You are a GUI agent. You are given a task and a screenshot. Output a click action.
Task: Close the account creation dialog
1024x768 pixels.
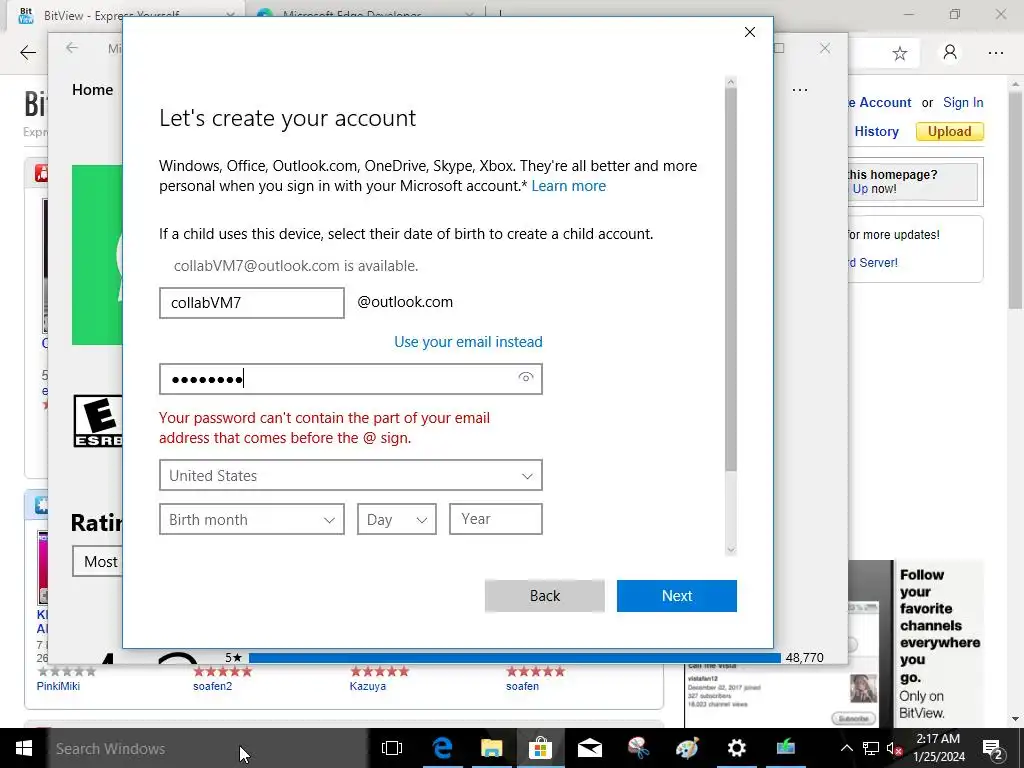click(750, 32)
